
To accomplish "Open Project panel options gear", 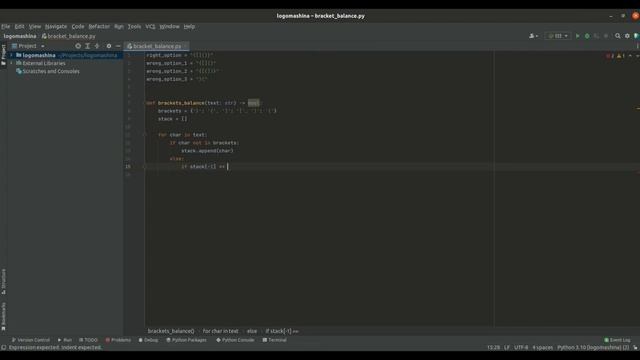I will pyautogui.click(x=109, y=46).
